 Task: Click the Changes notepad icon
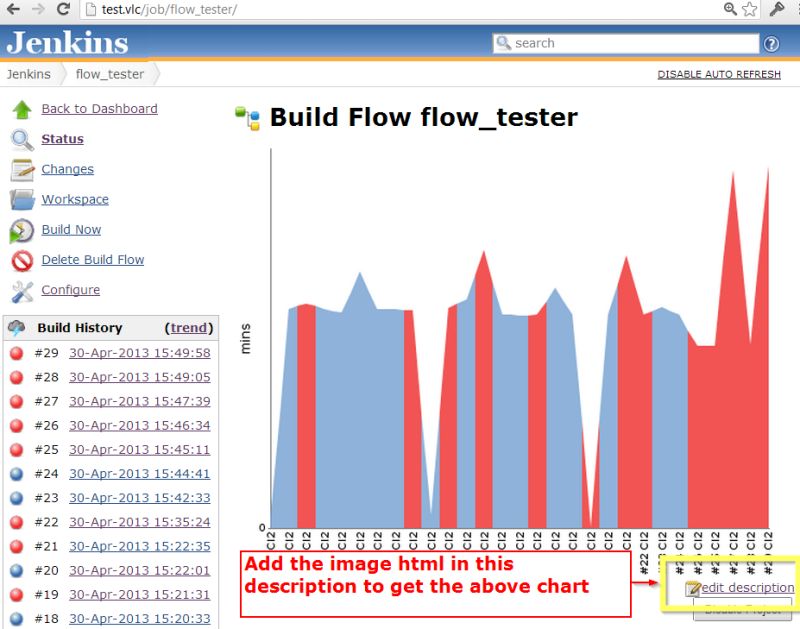click(x=18, y=169)
